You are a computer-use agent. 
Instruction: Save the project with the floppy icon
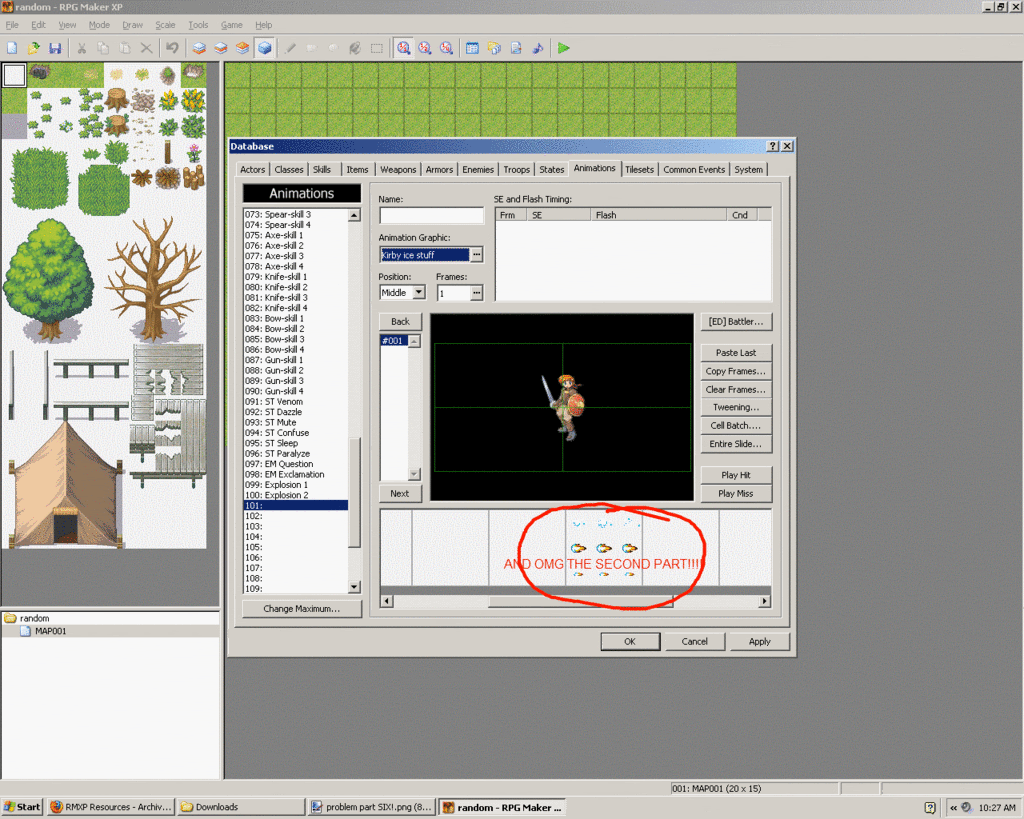click(x=55, y=48)
